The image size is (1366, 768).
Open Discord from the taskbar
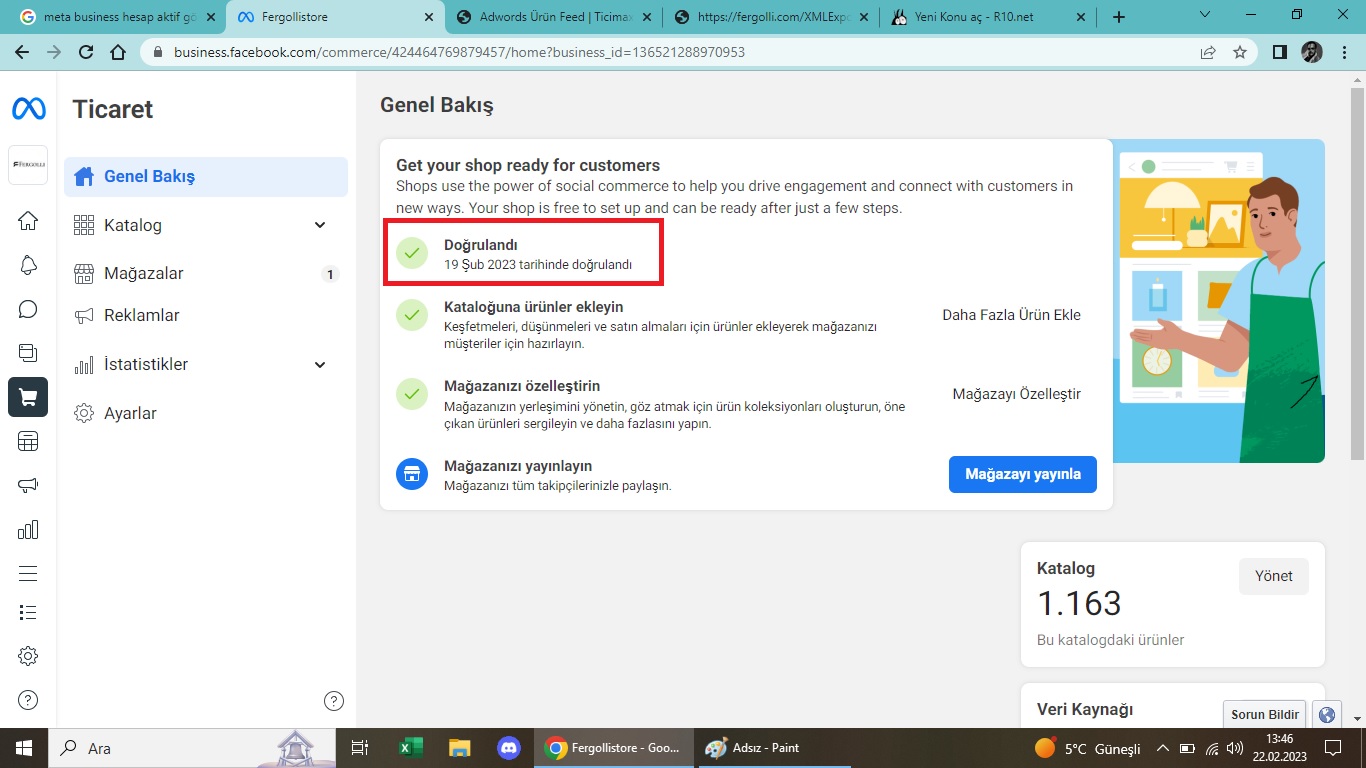click(x=508, y=748)
